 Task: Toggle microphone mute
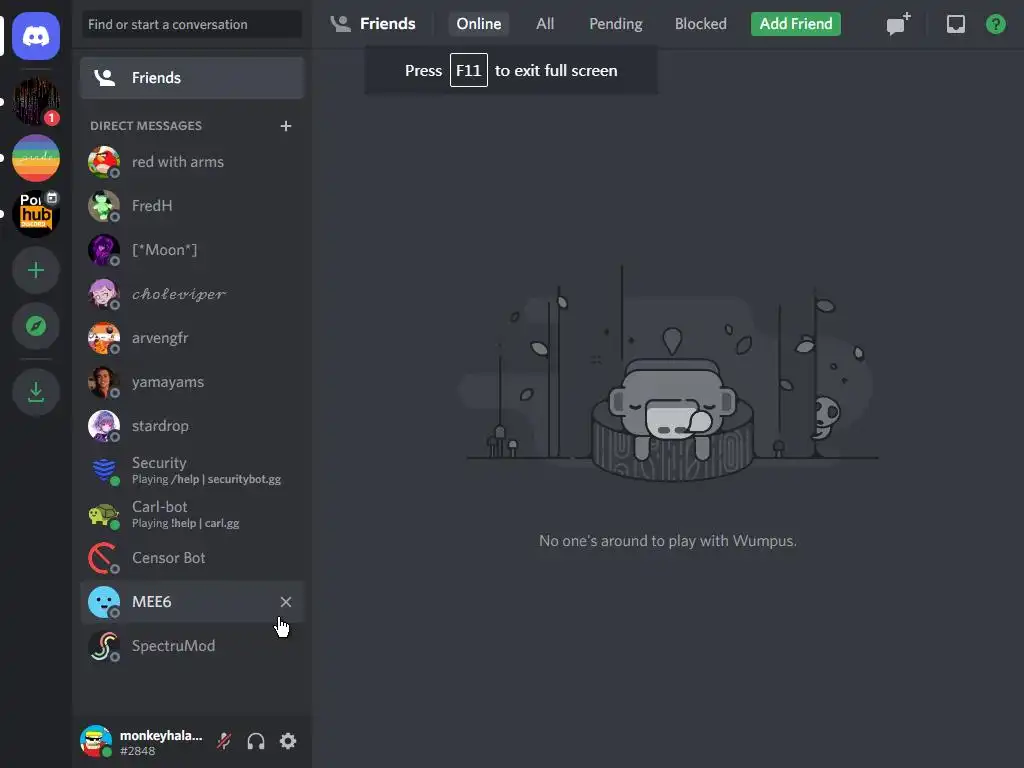(x=224, y=741)
